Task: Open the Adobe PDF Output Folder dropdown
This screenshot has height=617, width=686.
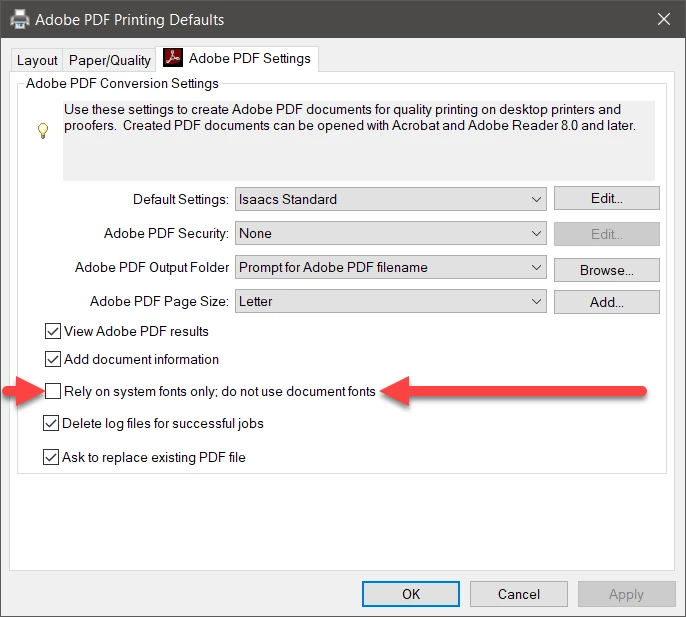Action: pyautogui.click(x=390, y=267)
